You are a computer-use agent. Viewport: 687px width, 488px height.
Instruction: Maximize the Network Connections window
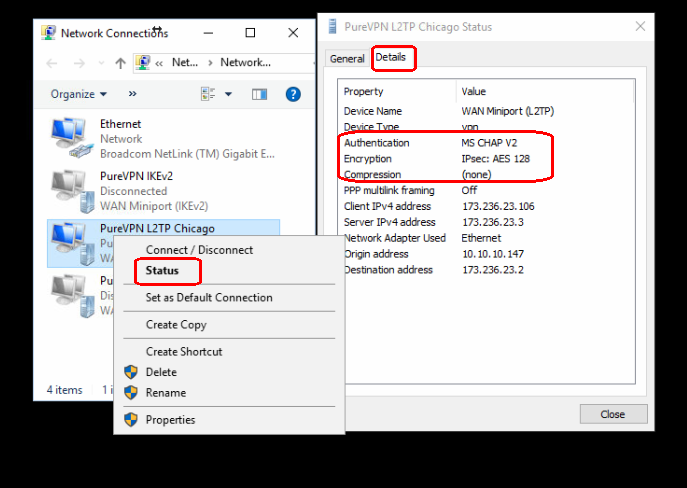coord(250,33)
